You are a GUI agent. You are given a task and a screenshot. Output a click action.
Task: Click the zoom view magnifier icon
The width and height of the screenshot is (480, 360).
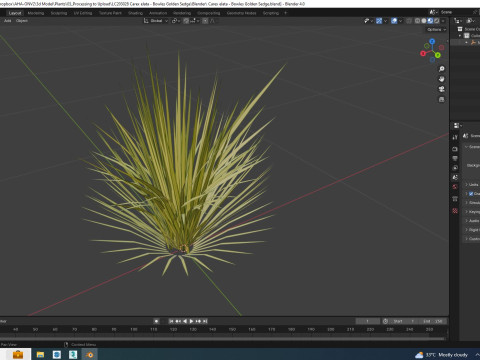tap(442, 69)
